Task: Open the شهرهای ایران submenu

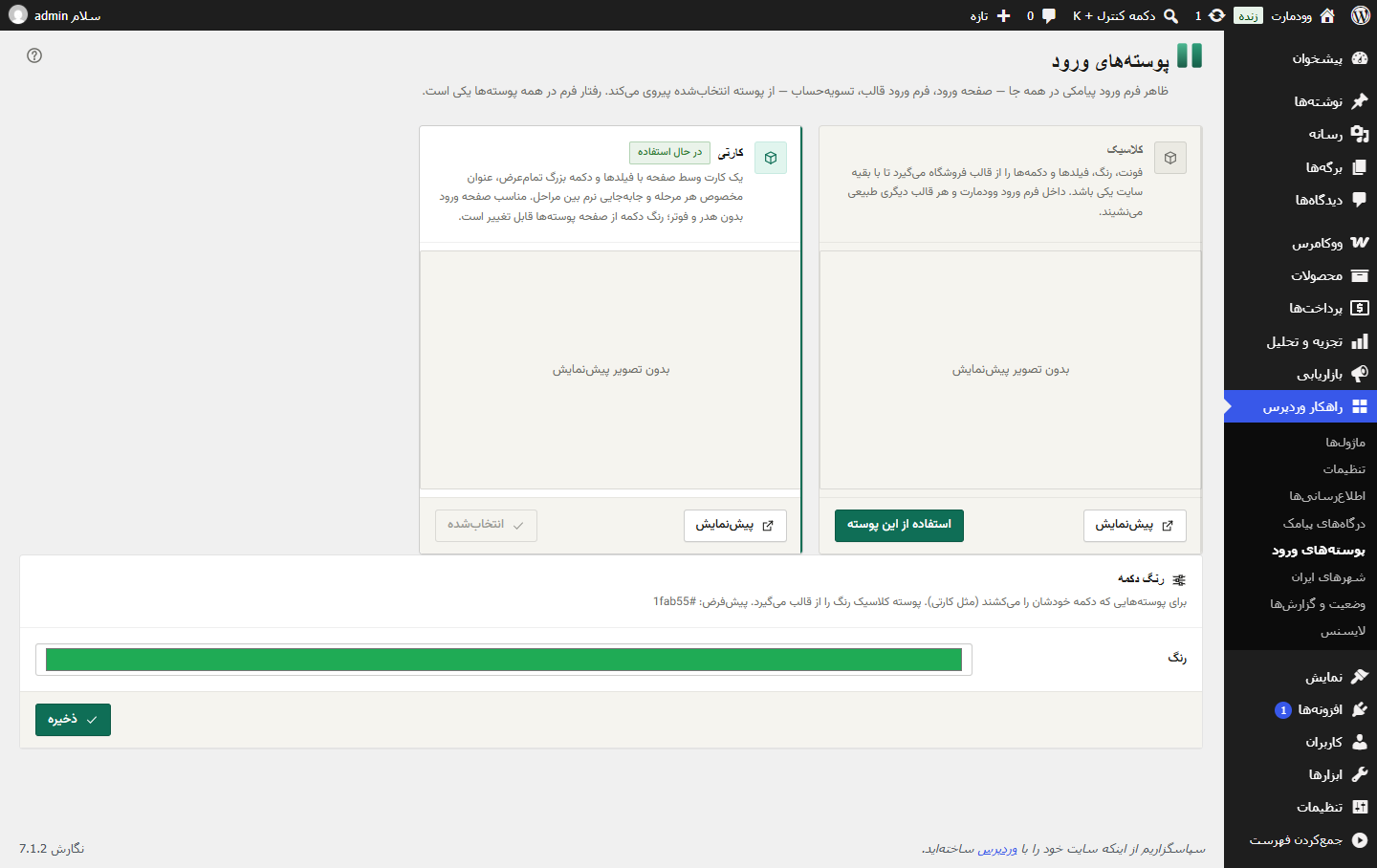Action: 1328,576
